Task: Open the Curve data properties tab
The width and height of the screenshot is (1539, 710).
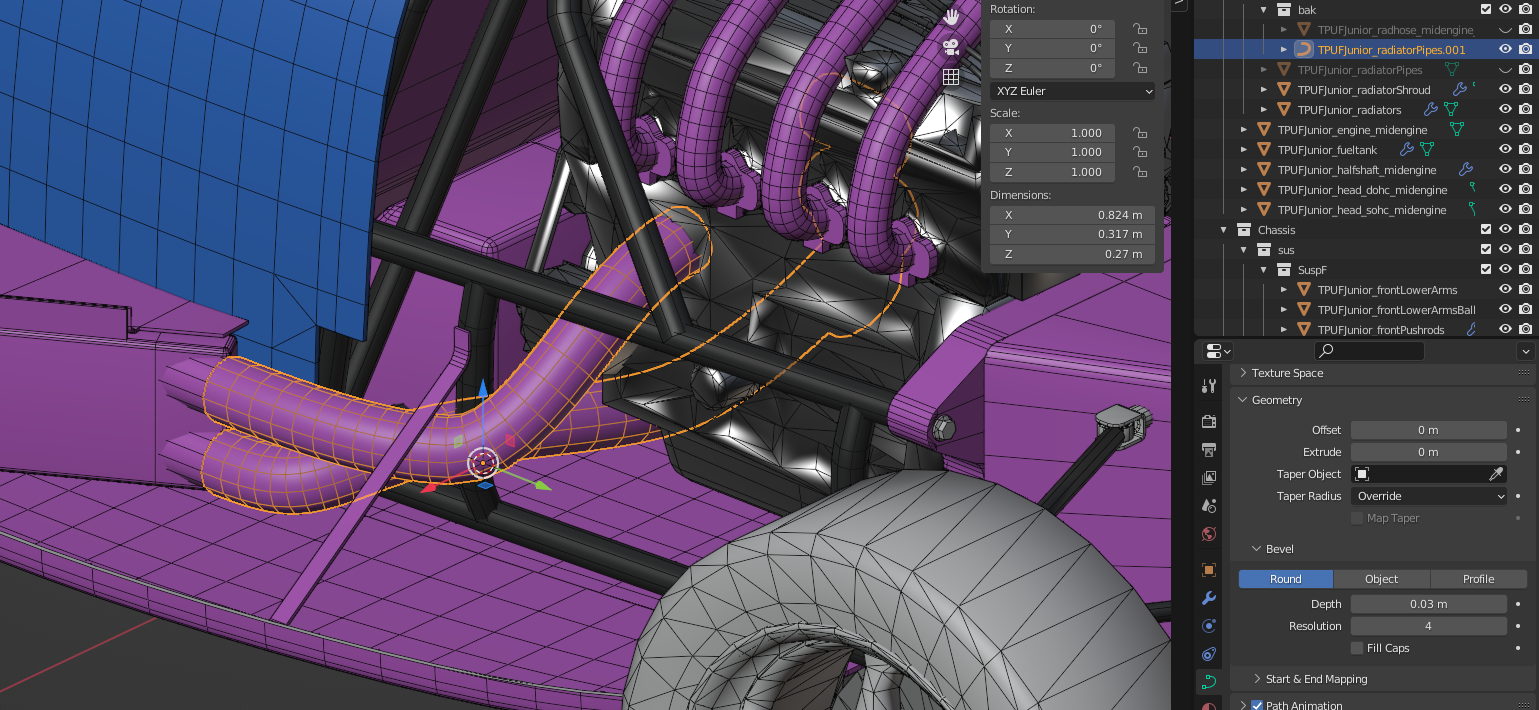Action: point(1209,682)
